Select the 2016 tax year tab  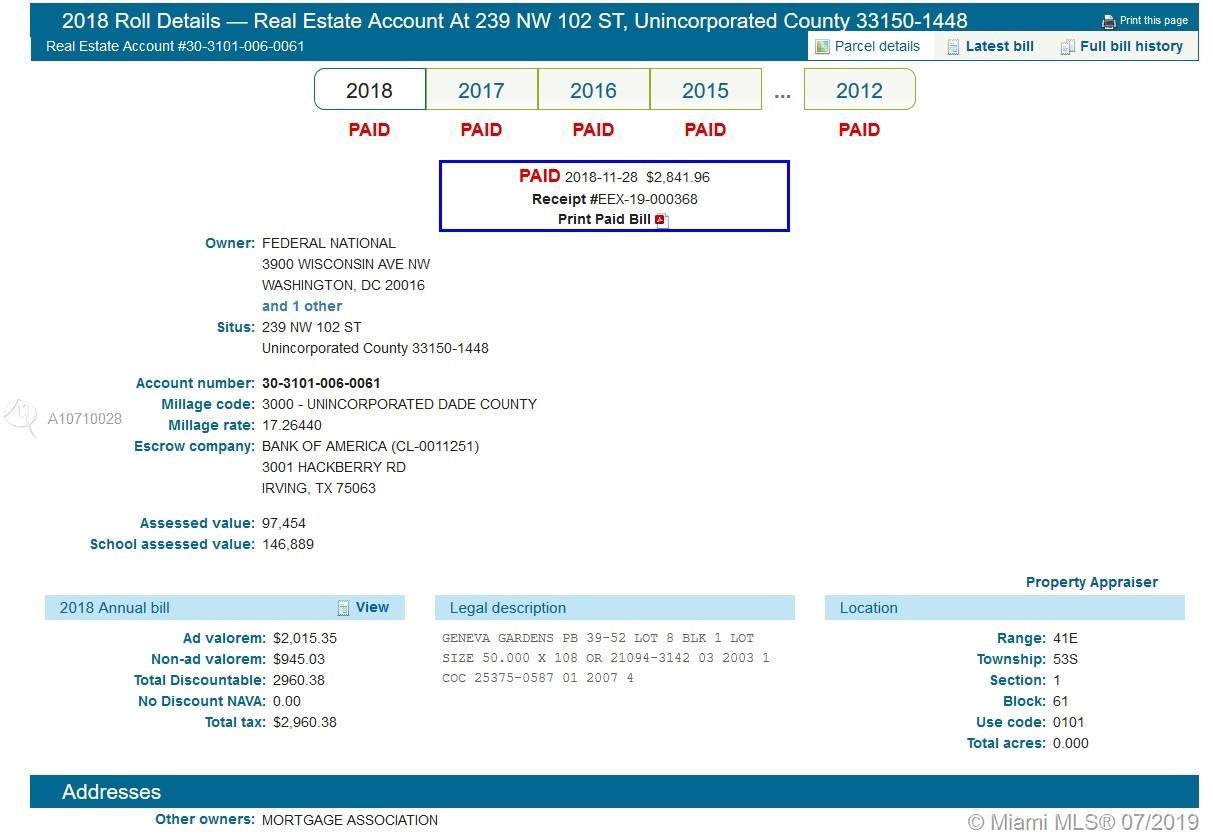click(x=593, y=90)
